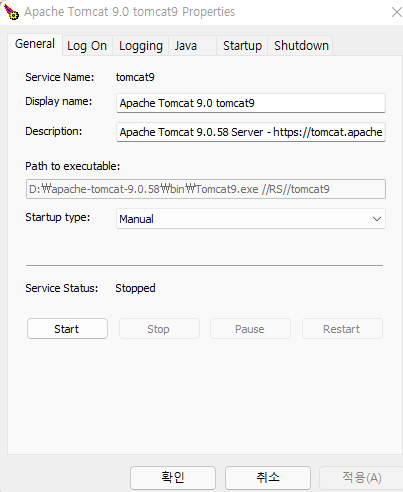Confirm with the 확인 button
The height and width of the screenshot is (492, 403).
[173, 478]
